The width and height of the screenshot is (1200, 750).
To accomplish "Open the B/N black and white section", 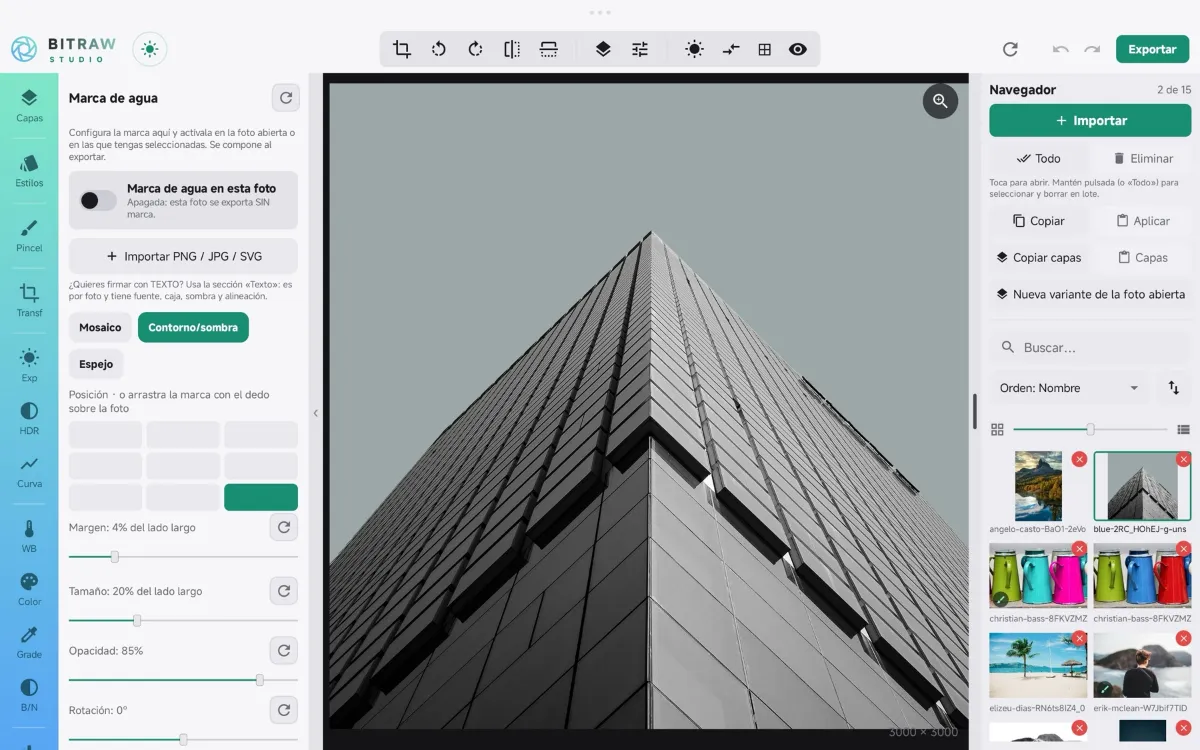I will 29,695.
